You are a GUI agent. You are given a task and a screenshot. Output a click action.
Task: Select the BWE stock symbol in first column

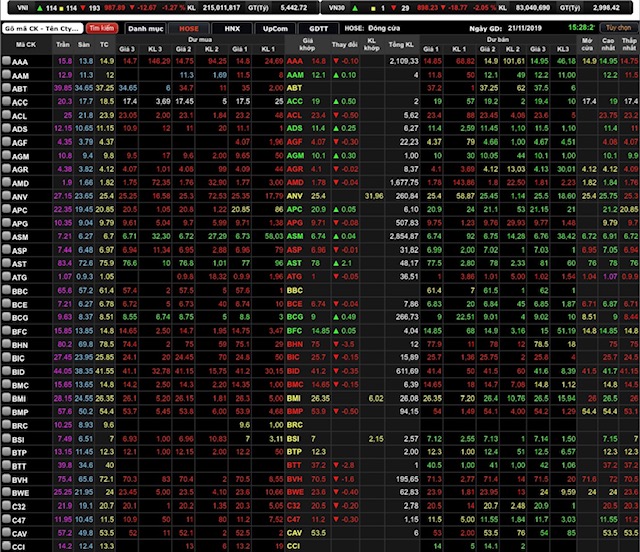20,493
